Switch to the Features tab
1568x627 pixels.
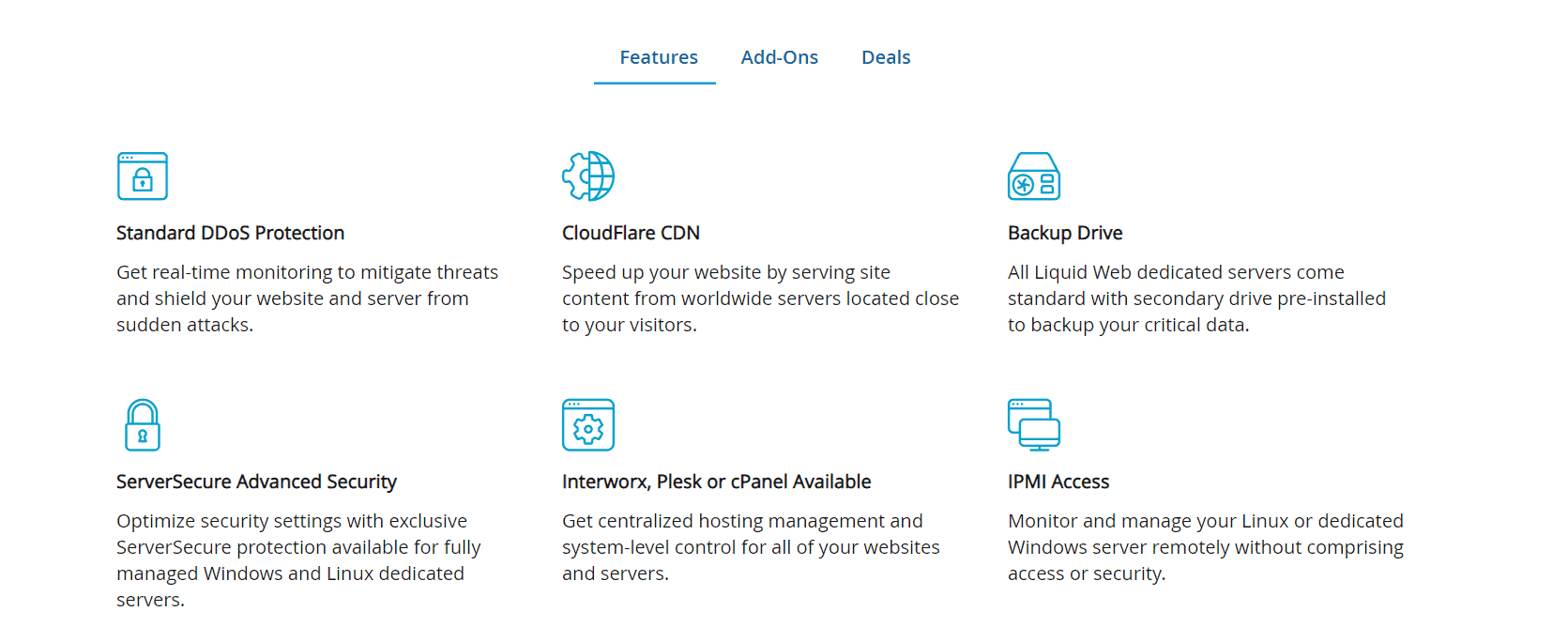[659, 57]
